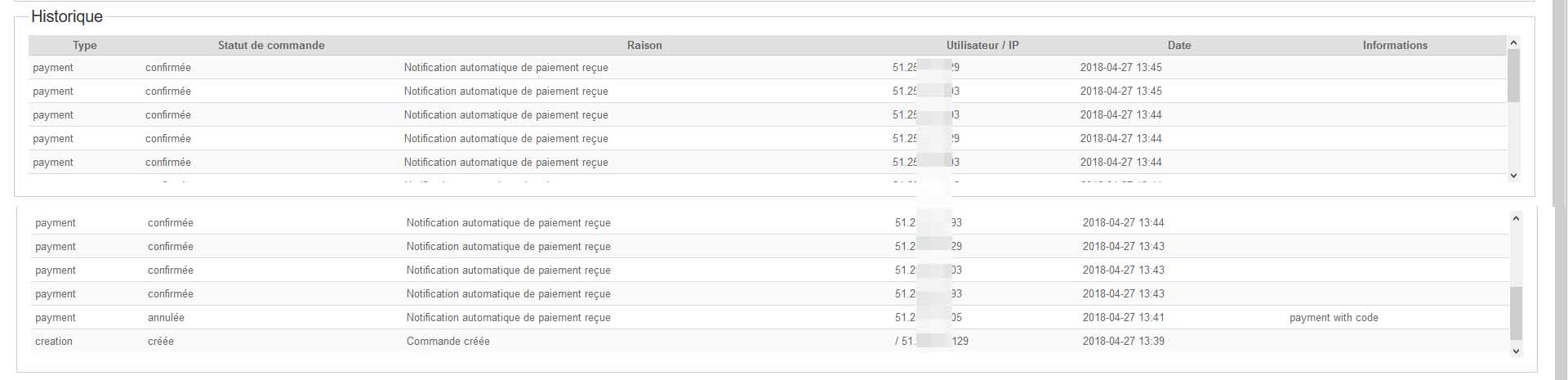Click the upper history table's scroll-down arrow
The height and width of the screenshot is (380, 1568).
point(1513,176)
